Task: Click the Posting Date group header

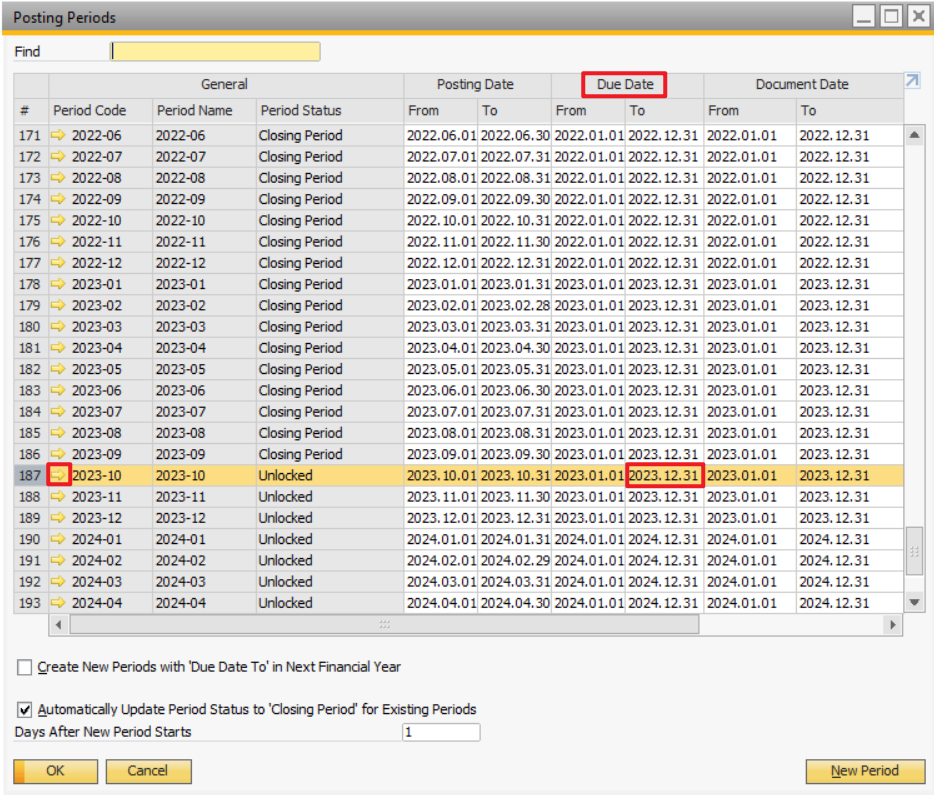Action: (x=477, y=85)
